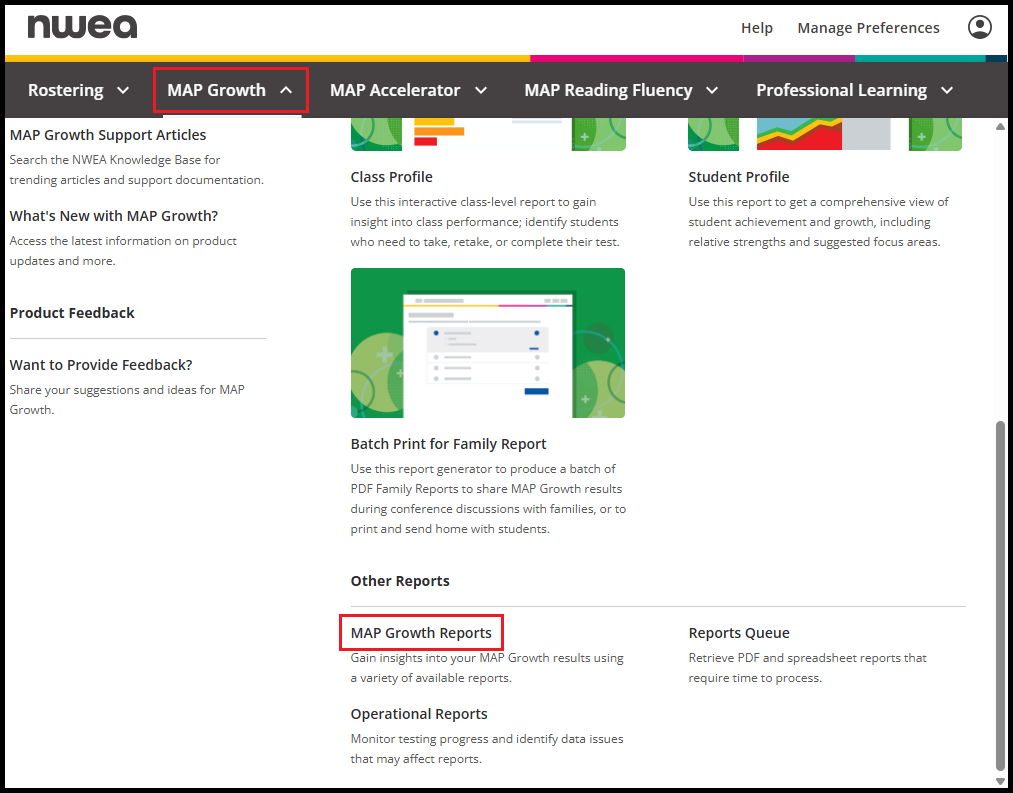
Task: Select the Student Profile title link
Action: point(739,177)
